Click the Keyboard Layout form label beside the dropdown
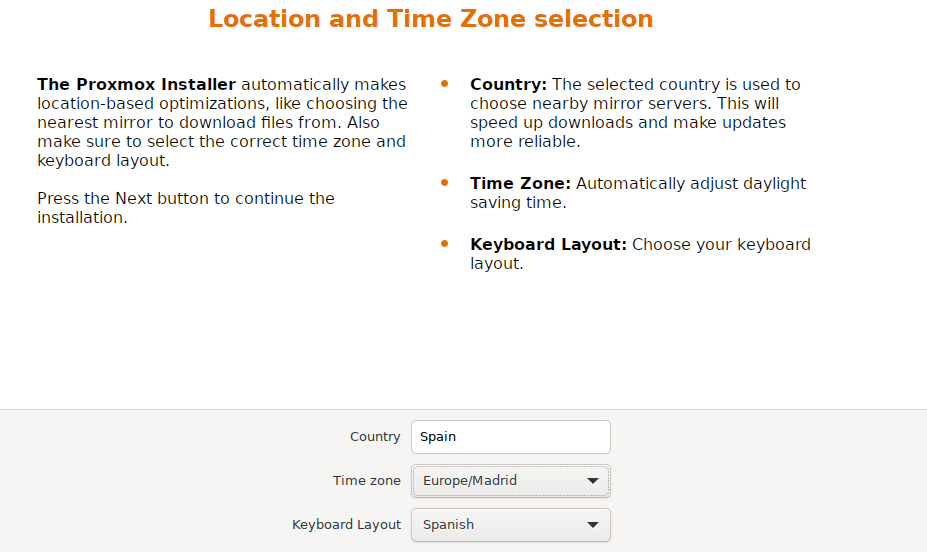The image size is (927, 552). coord(346,524)
